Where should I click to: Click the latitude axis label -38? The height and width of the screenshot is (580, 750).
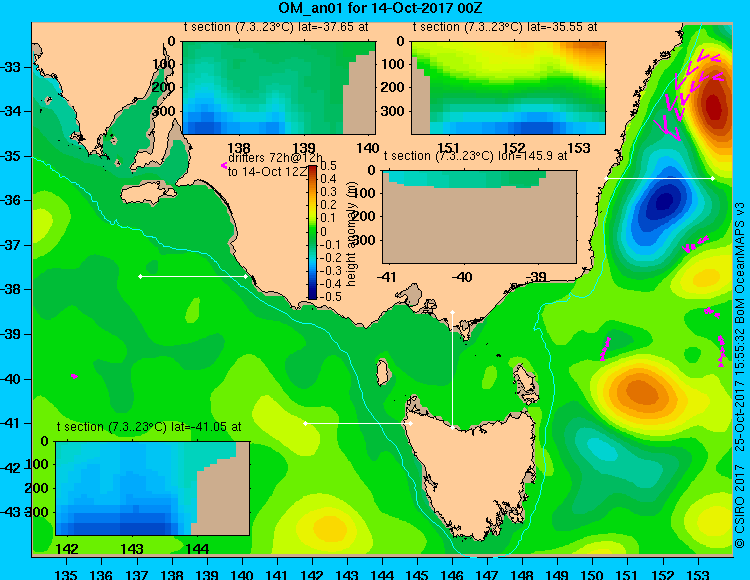(x=11, y=289)
